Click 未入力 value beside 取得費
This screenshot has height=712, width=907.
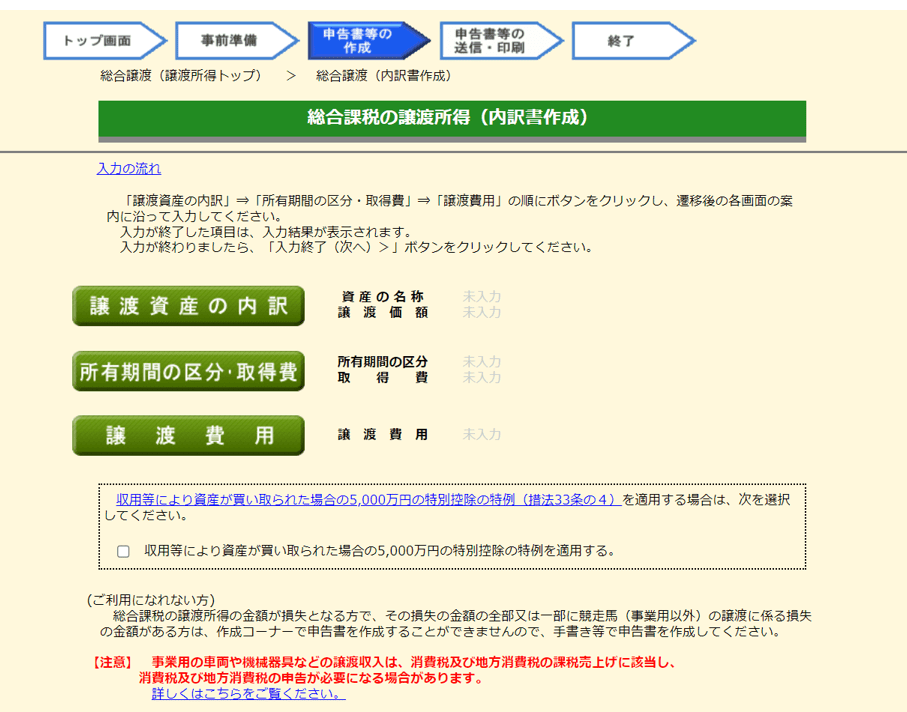(x=482, y=378)
